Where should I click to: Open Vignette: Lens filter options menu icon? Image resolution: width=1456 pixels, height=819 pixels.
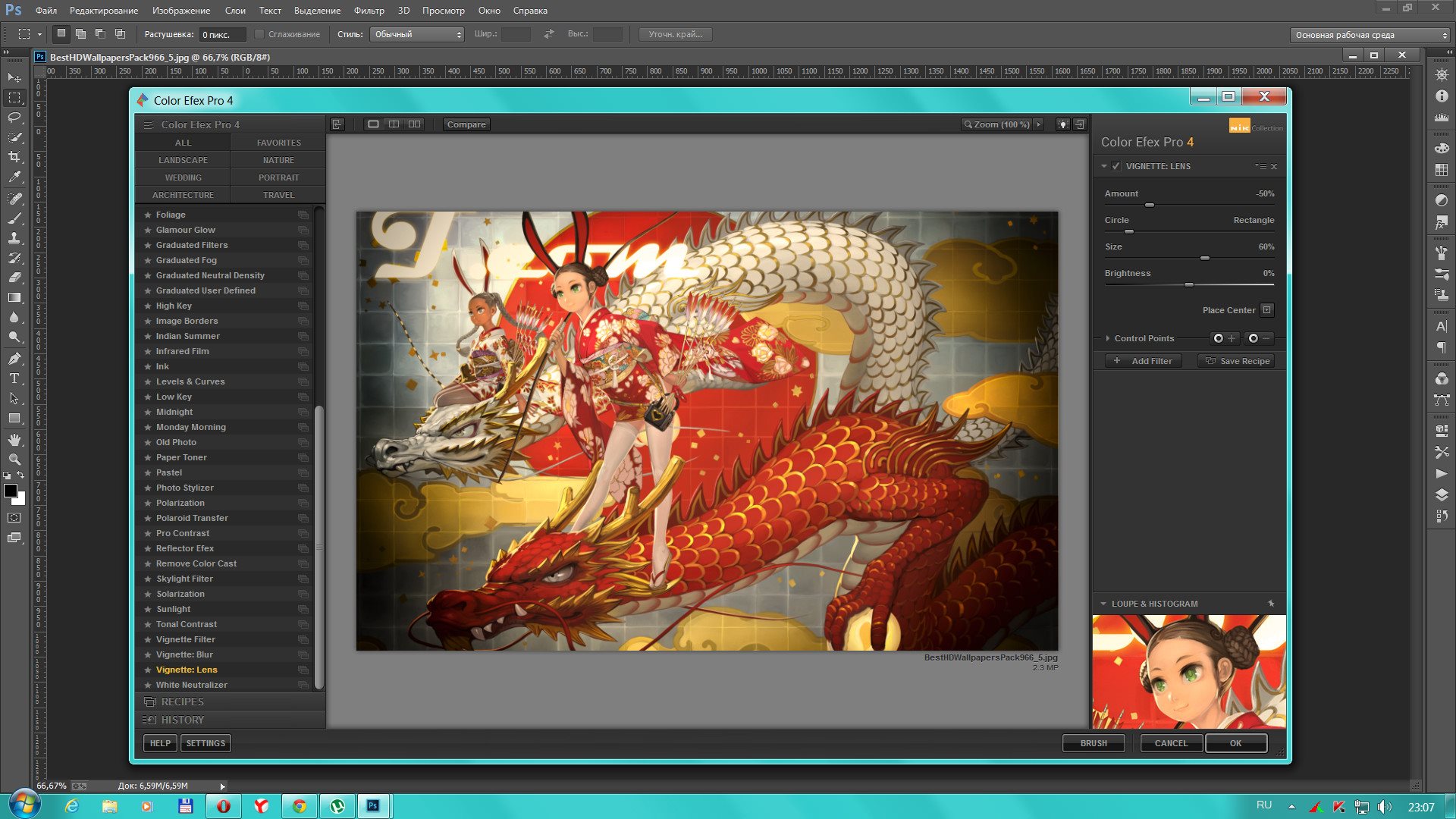1261,166
